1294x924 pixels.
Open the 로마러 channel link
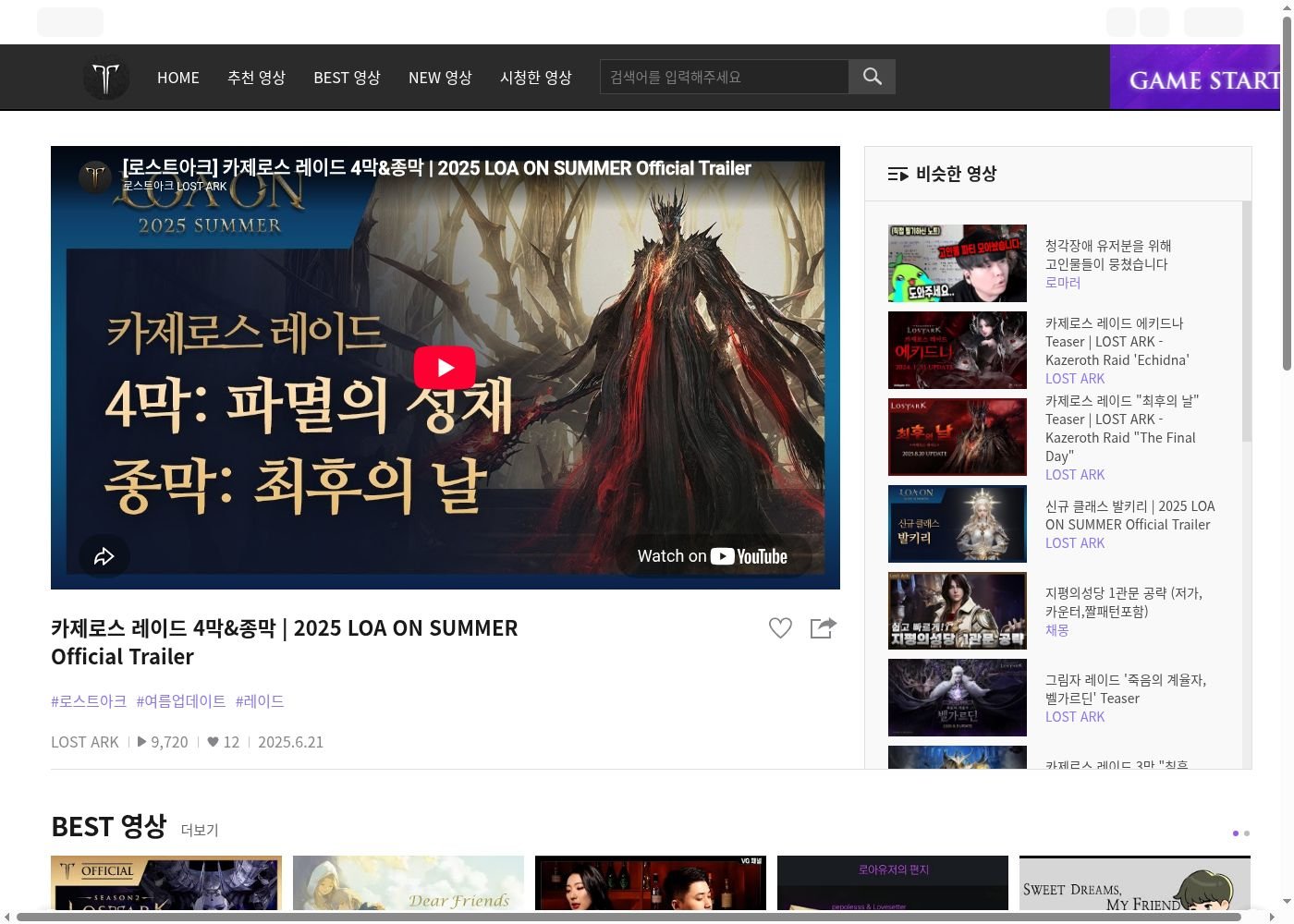[1063, 283]
